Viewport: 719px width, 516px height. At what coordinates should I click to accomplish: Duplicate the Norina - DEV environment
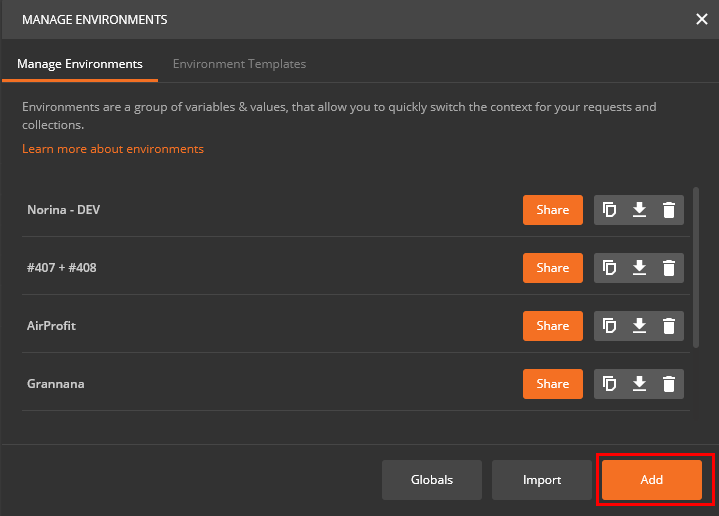click(609, 210)
